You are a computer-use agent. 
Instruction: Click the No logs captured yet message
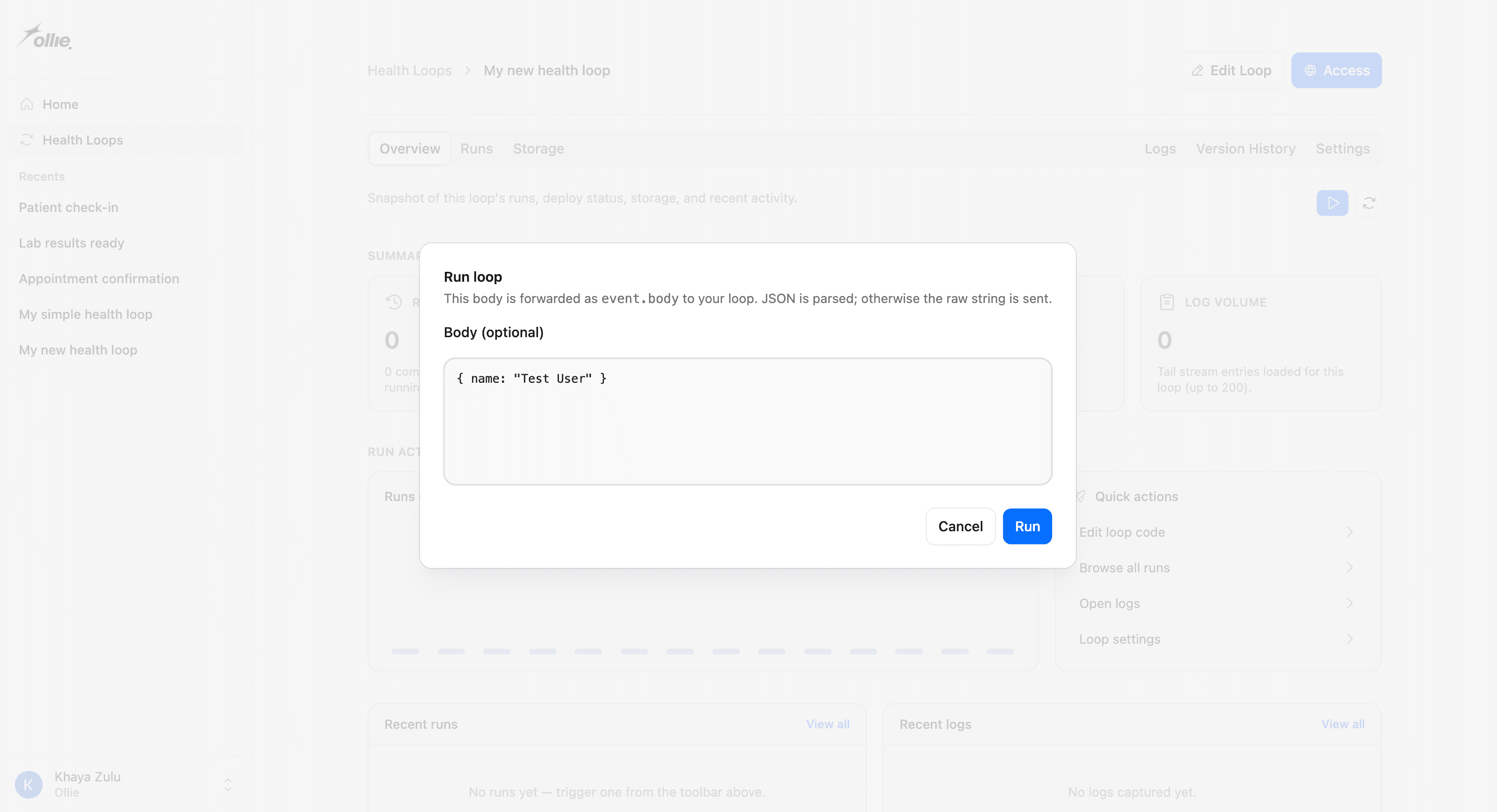click(x=1131, y=792)
